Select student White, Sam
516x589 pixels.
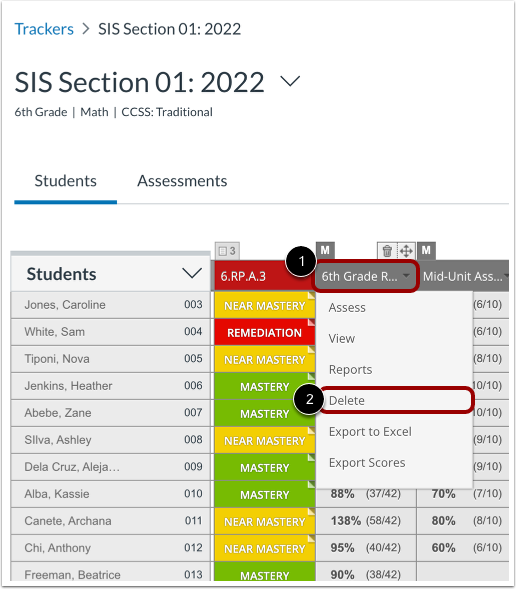click(54, 332)
